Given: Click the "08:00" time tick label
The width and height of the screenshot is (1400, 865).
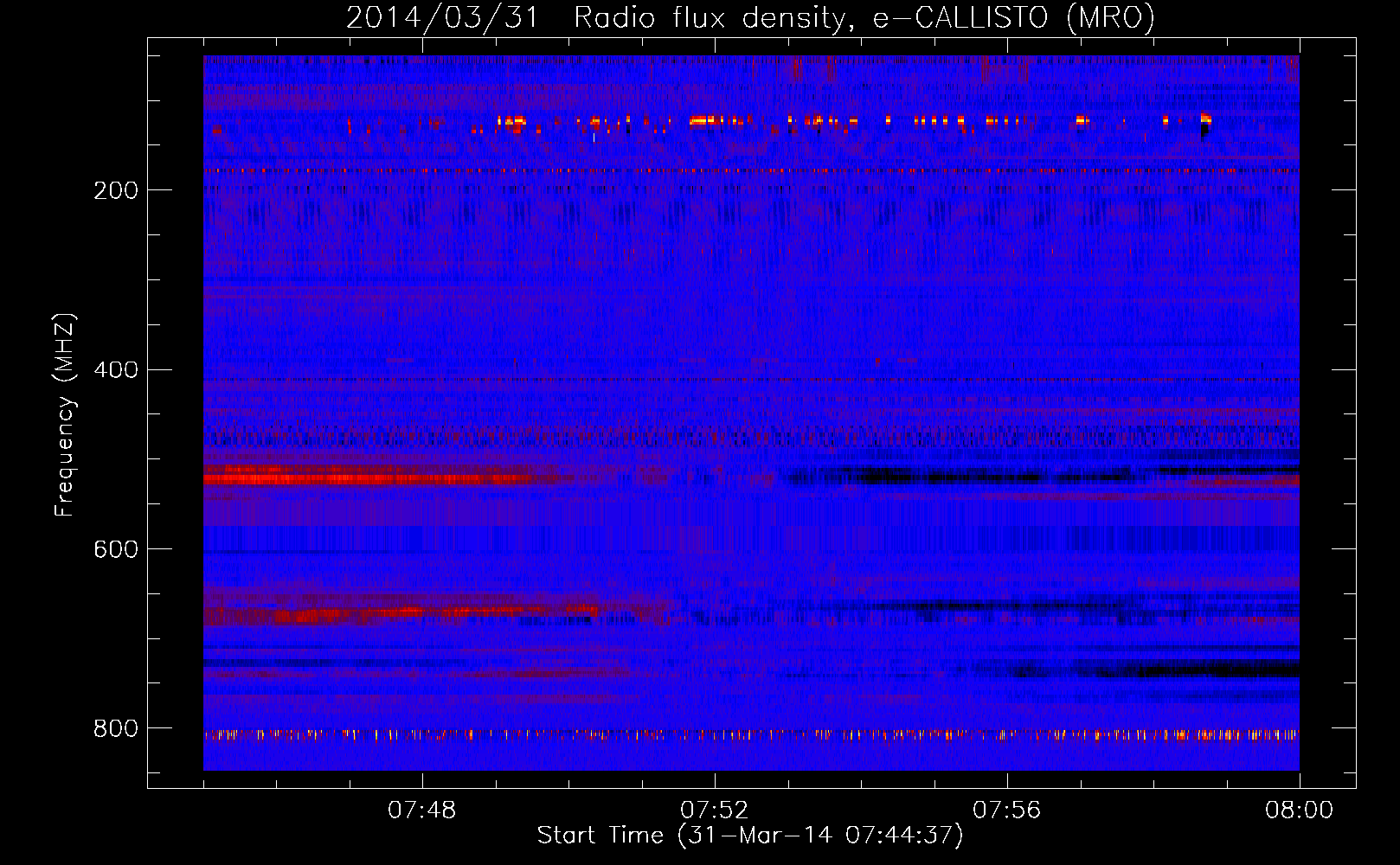Looking at the screenshot, I should tap(1300, 811).
